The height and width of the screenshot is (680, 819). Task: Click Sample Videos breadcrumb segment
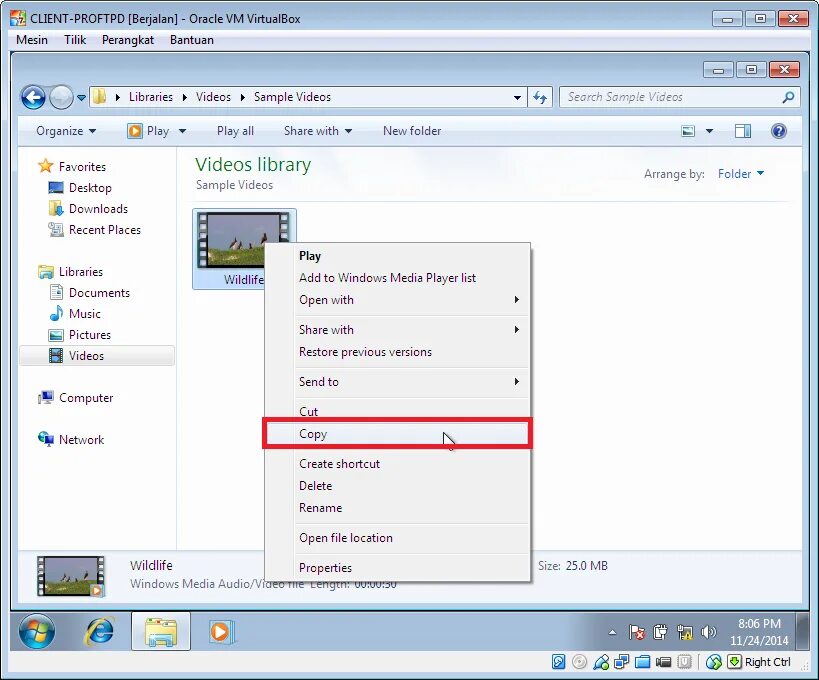[x=292, y=97]
